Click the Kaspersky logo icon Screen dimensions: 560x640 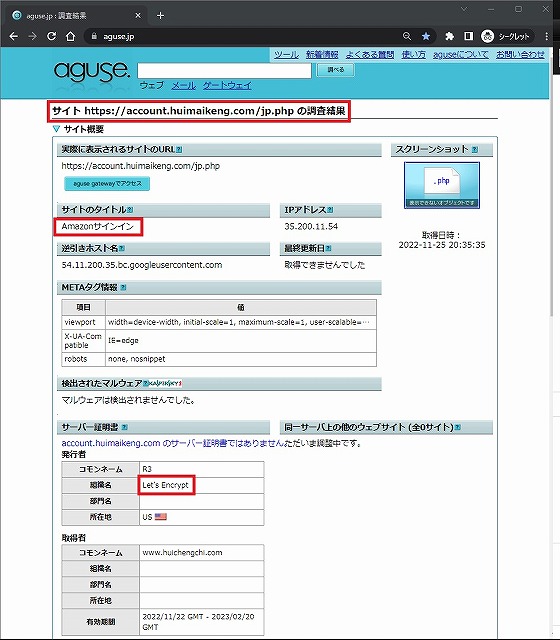[165, 383]
